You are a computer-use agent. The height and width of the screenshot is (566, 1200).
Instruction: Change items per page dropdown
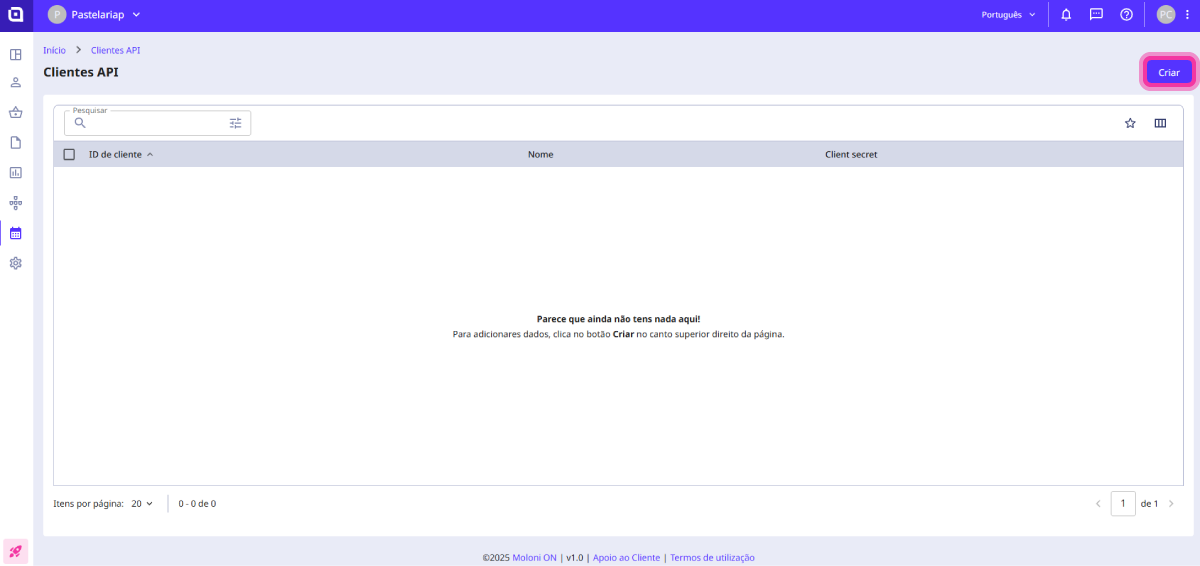[x=142, y=504]
